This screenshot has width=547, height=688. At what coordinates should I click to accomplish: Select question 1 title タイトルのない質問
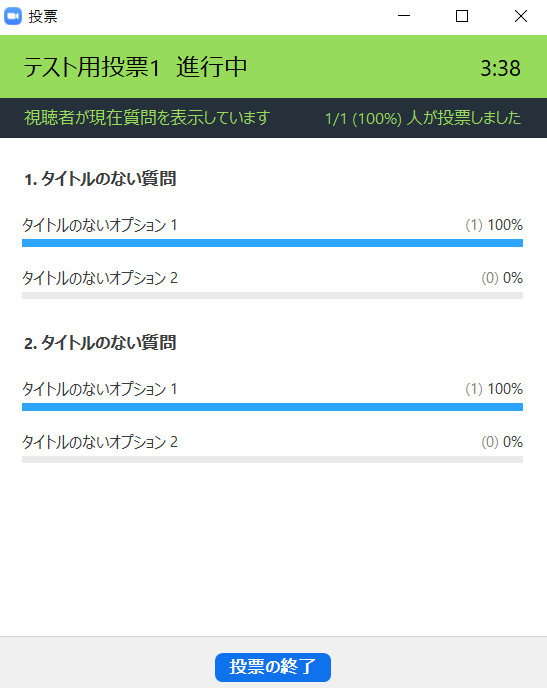pyautogui.click(x=100, y=179)
